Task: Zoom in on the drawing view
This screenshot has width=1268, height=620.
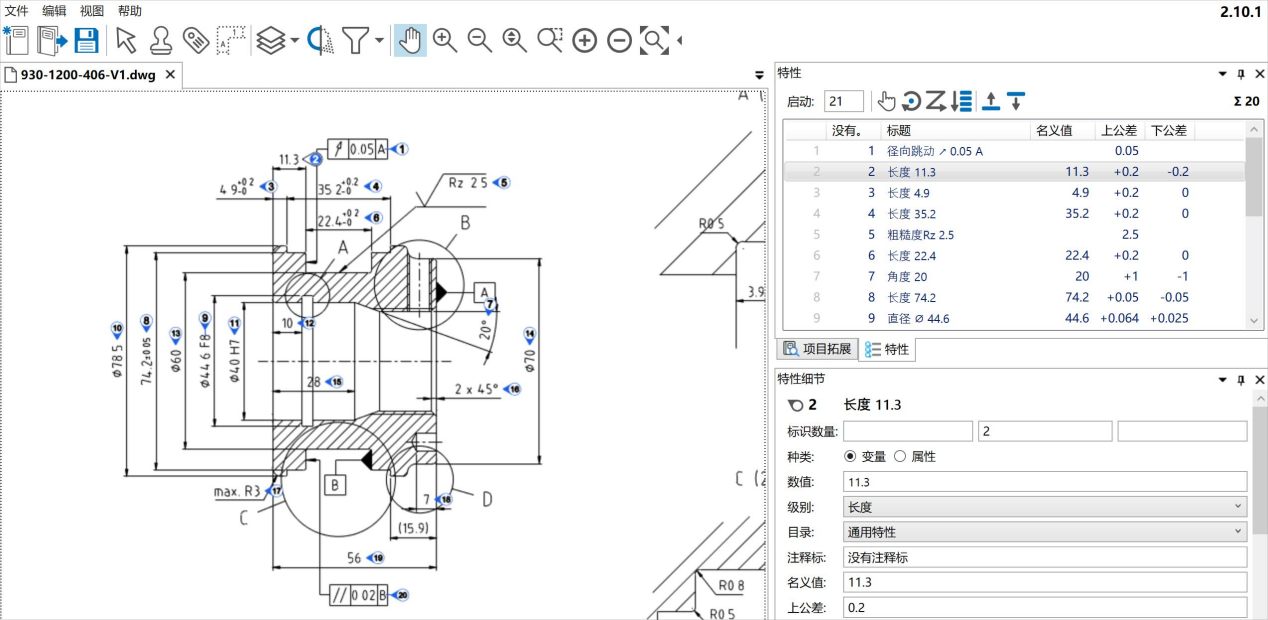Action: [x=445, y=40]
